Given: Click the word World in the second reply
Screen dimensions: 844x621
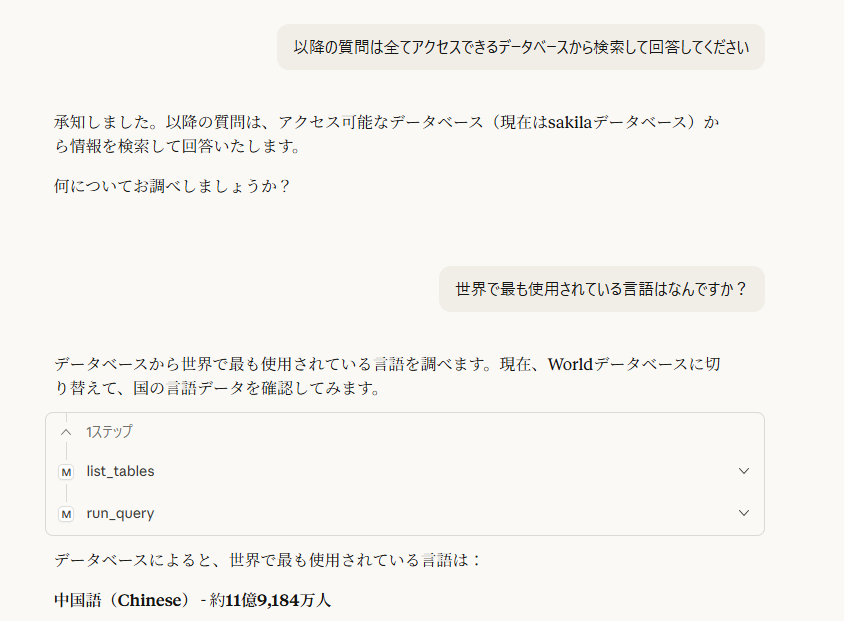Looking at the screenshot, I should 570,364.
